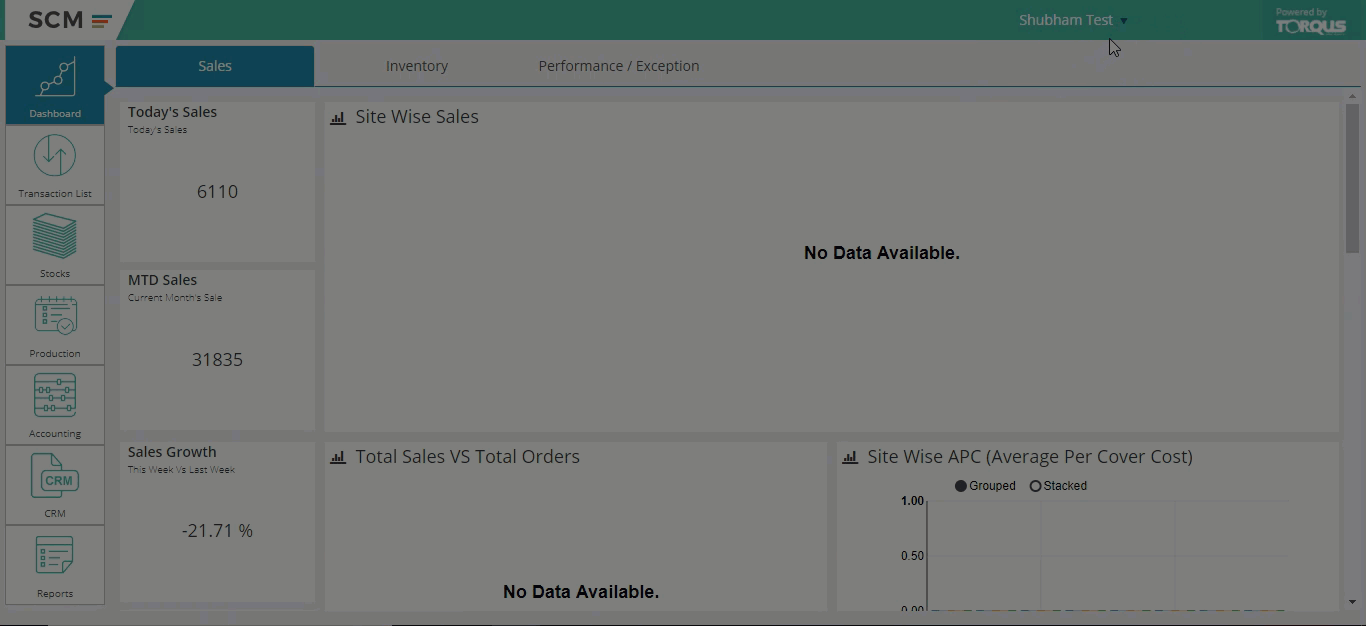This screenshot has height=626, width=1366.
Task: Open the Production module icon
Action: 55,325
